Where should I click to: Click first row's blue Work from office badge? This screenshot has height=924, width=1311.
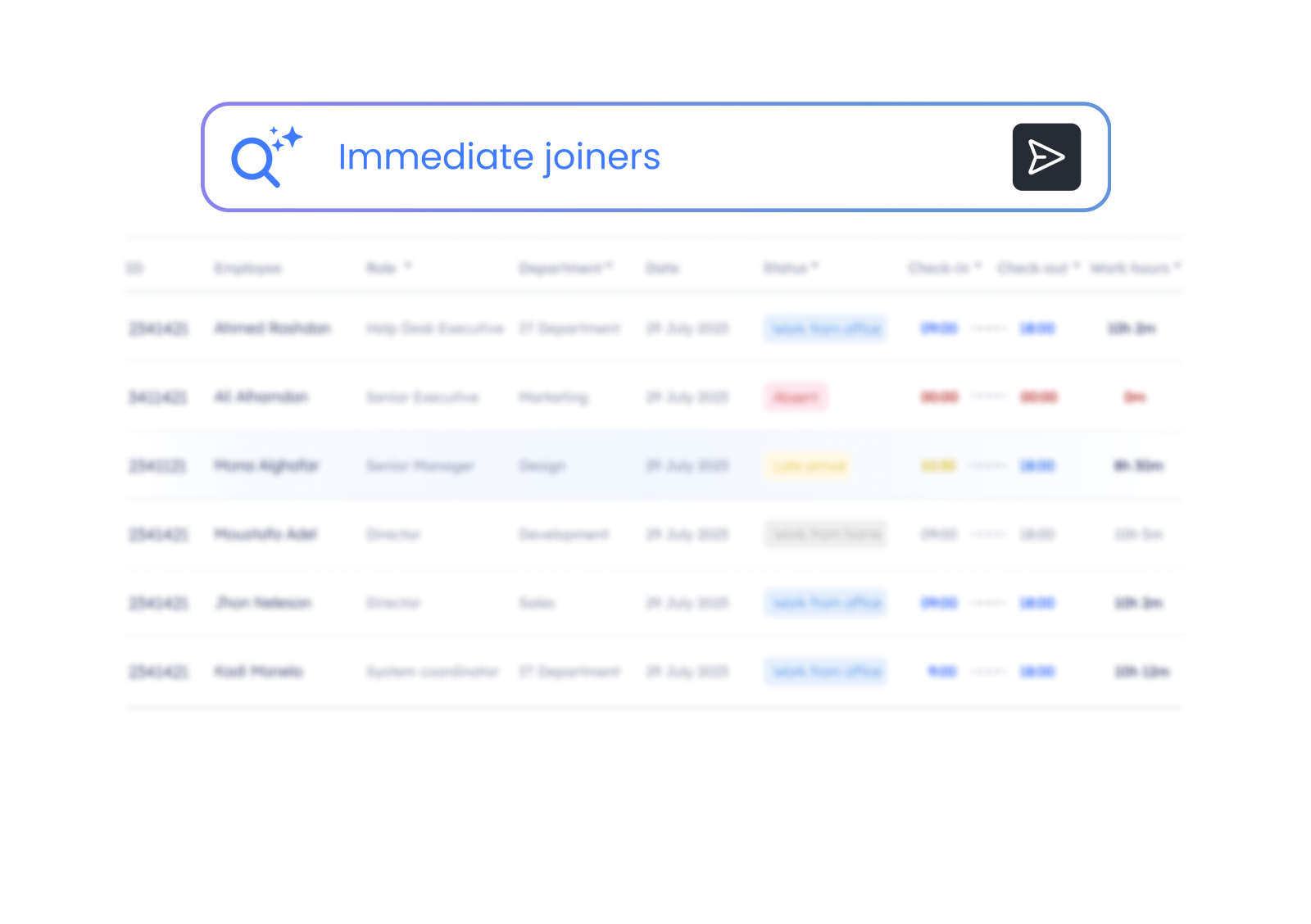(x=826, y=328)
